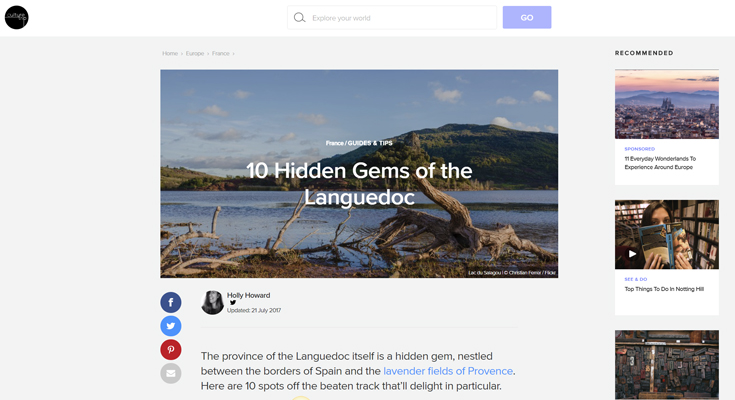Viewport: 735px width, 400px height.
Task: Open lavender fields of Provence link
Action: (448, 371)
